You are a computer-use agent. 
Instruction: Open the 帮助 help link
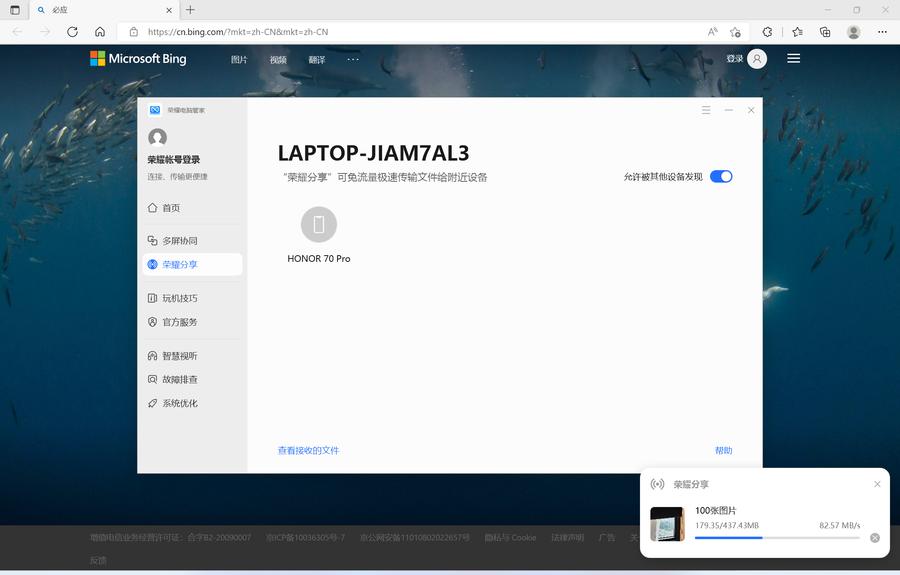[723, 450]
